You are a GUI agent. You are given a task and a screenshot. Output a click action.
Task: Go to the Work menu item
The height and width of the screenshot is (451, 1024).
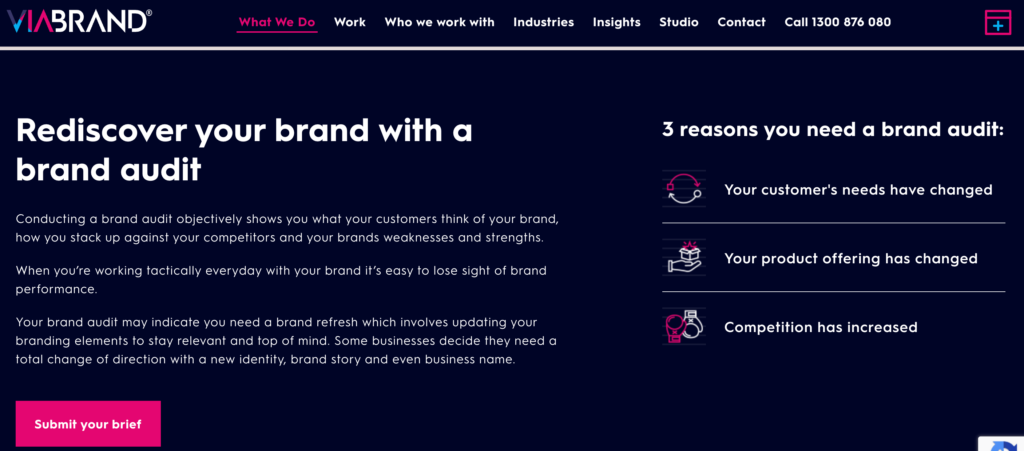click(350, 22)
